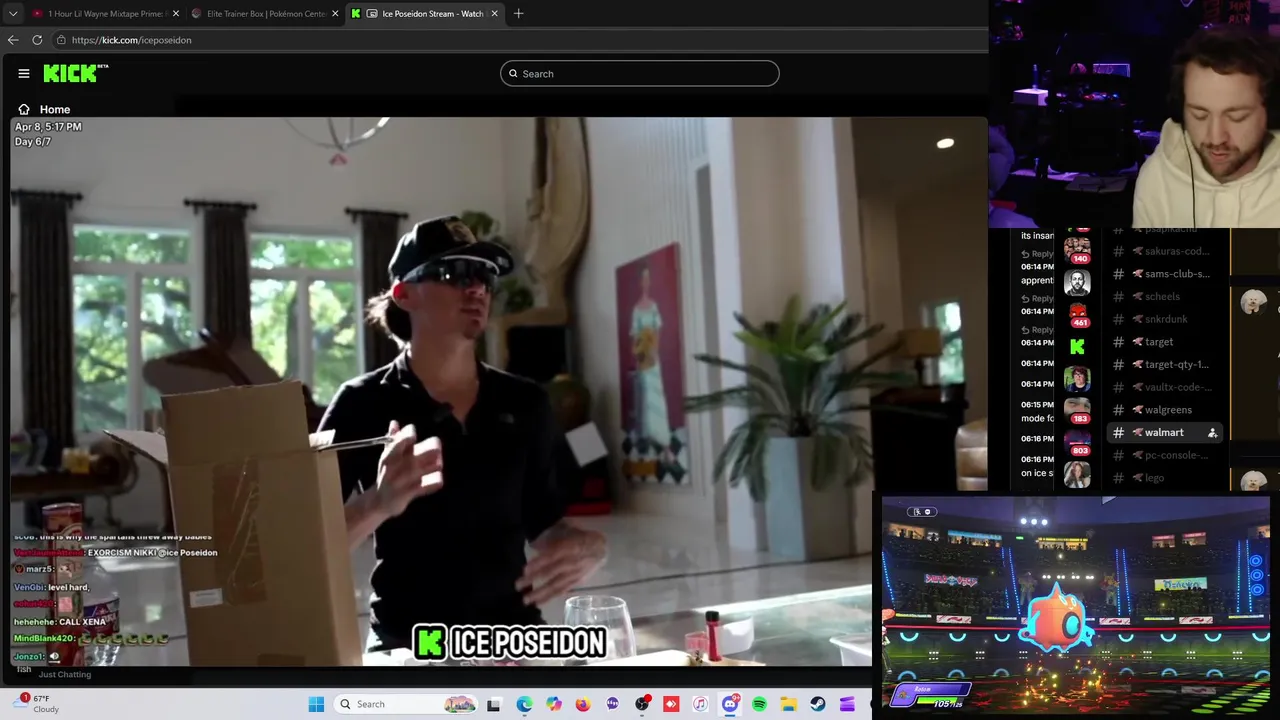Launch Firefox from taskbar
This screenshot has width=1280, height=720.
tap(583, 704)
